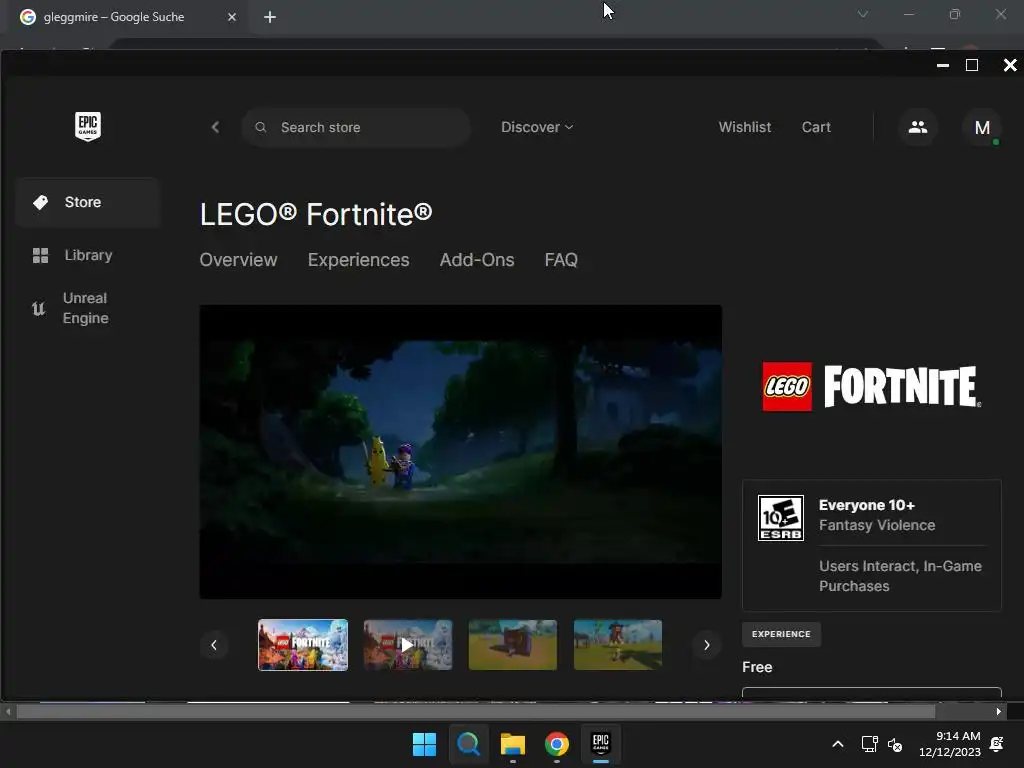Viewport: 1024px width, 768px height.
Task: Click the LEGO Fortnite logo image
Action: (x=872, y=387)
